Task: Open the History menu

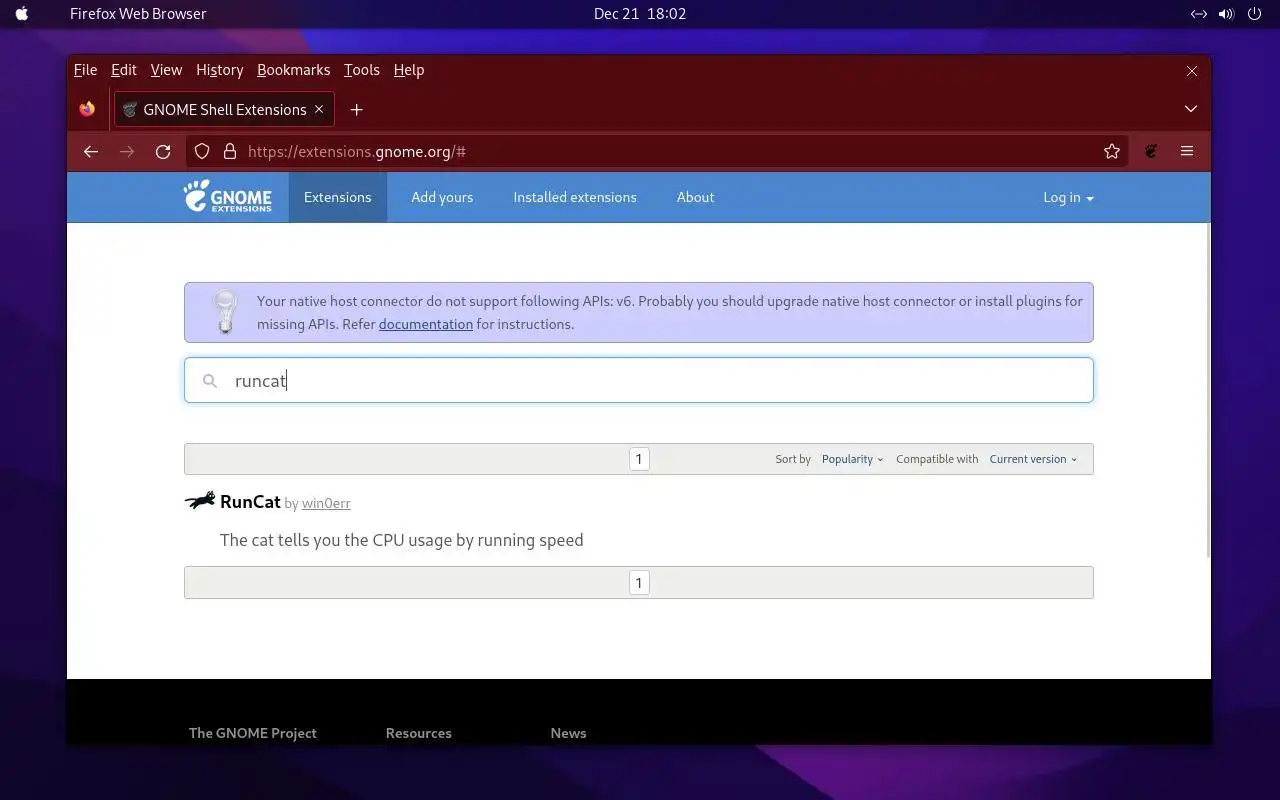Action: [x=220, y=70]
